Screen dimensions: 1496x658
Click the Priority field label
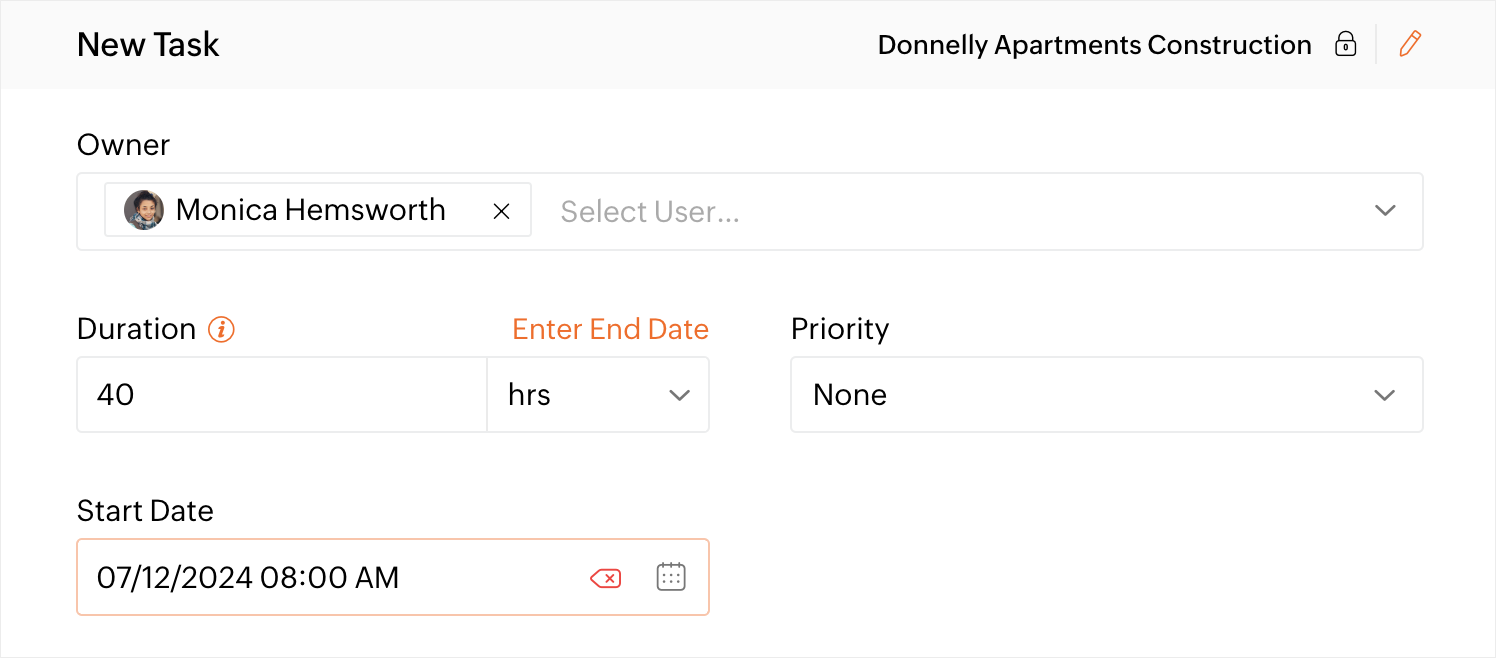840,329
